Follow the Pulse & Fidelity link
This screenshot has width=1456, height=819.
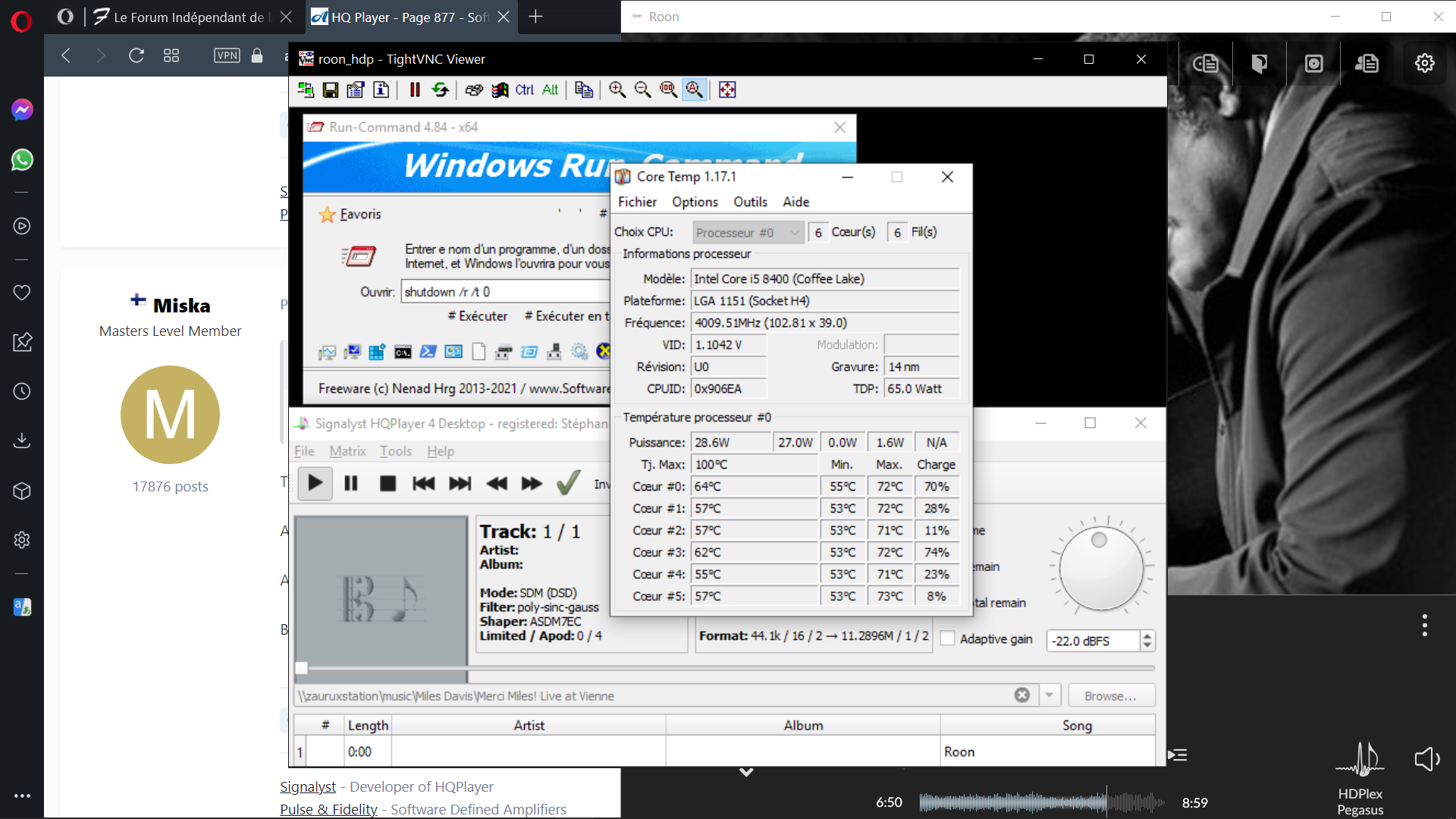[328, 809]
